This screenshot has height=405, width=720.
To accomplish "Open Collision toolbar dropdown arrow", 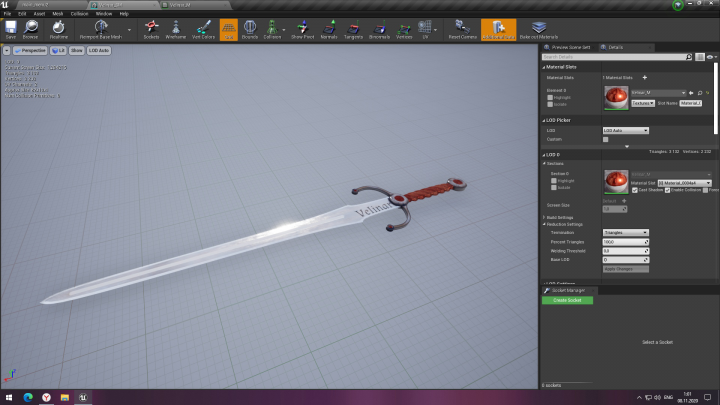I will (284, 30).
